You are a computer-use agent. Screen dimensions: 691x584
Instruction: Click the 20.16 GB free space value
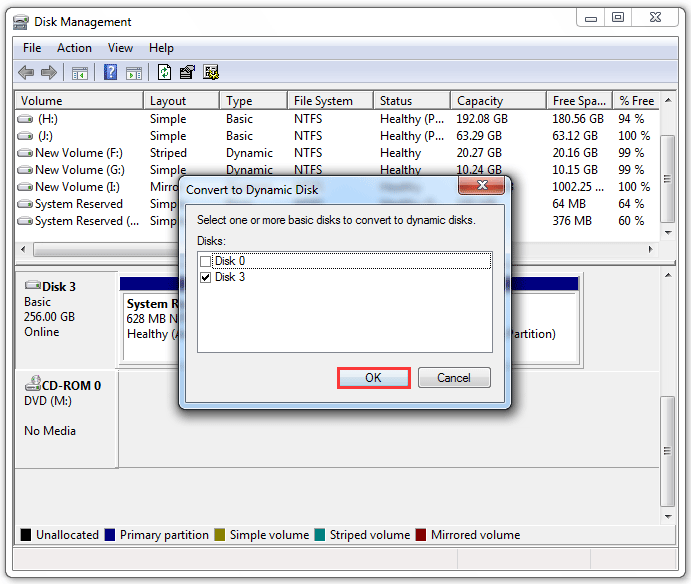[575, 153]
